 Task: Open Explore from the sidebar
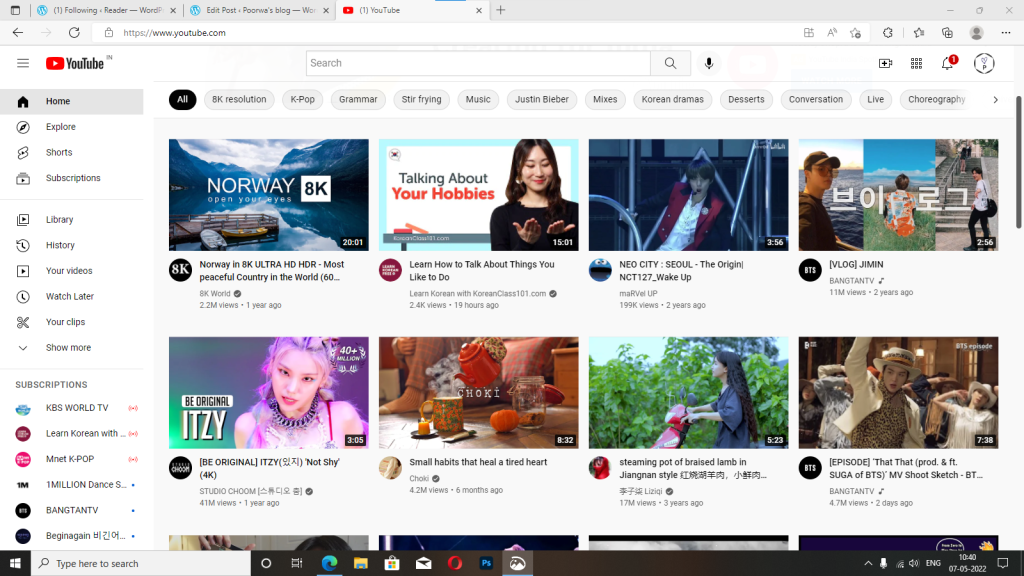coord(60,127)
